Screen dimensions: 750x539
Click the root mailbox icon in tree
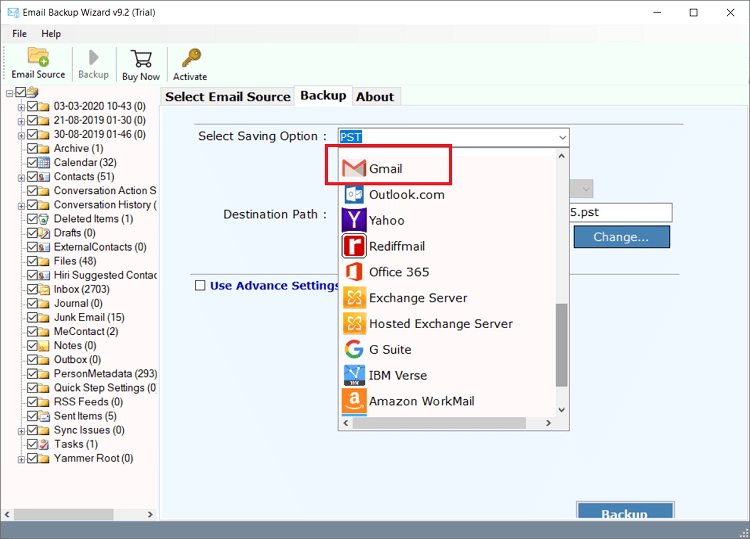[33, 91]
